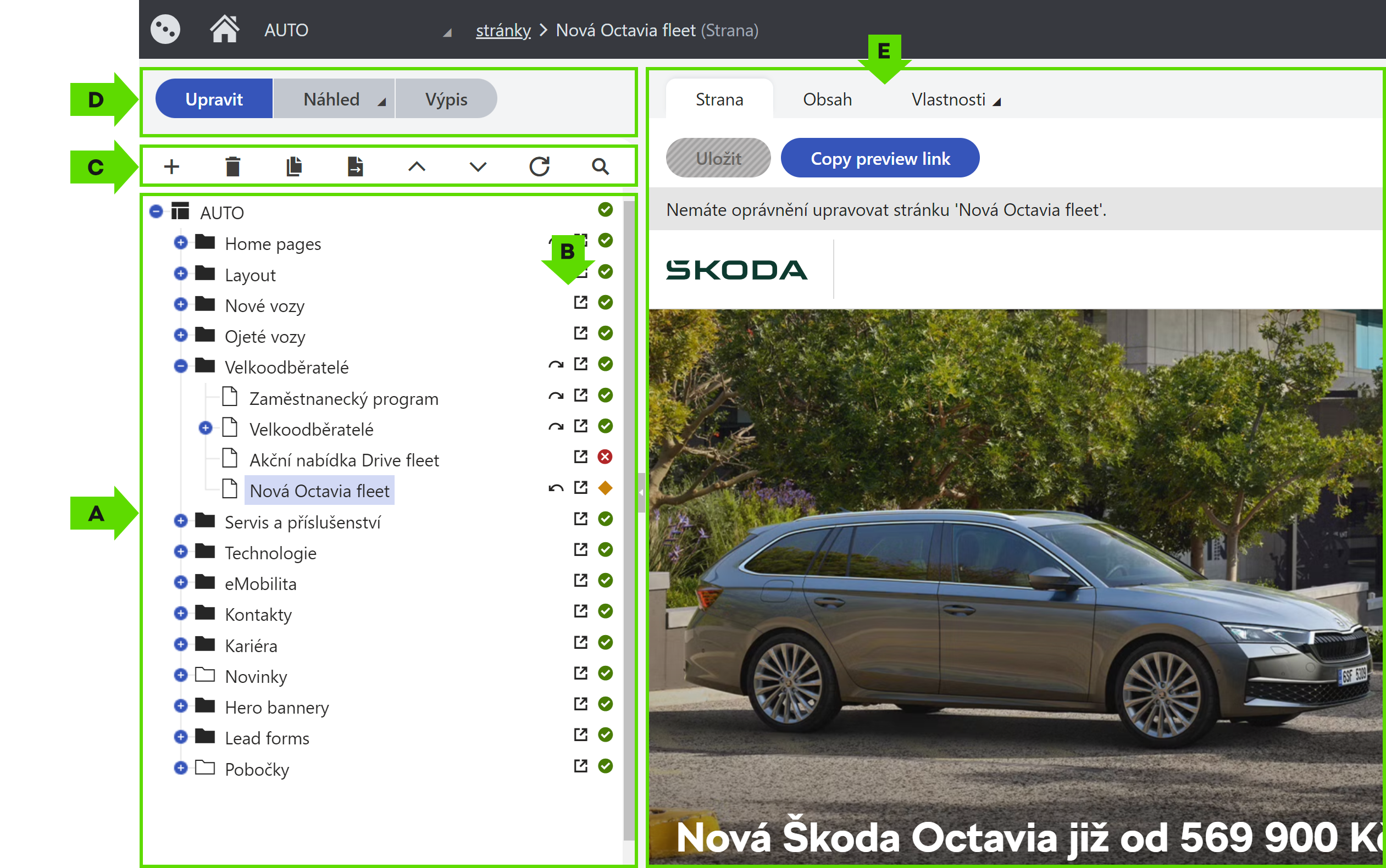Click orange diamond status of Nová Octavia fleet

pyautogui.click(x=605, y=488)
